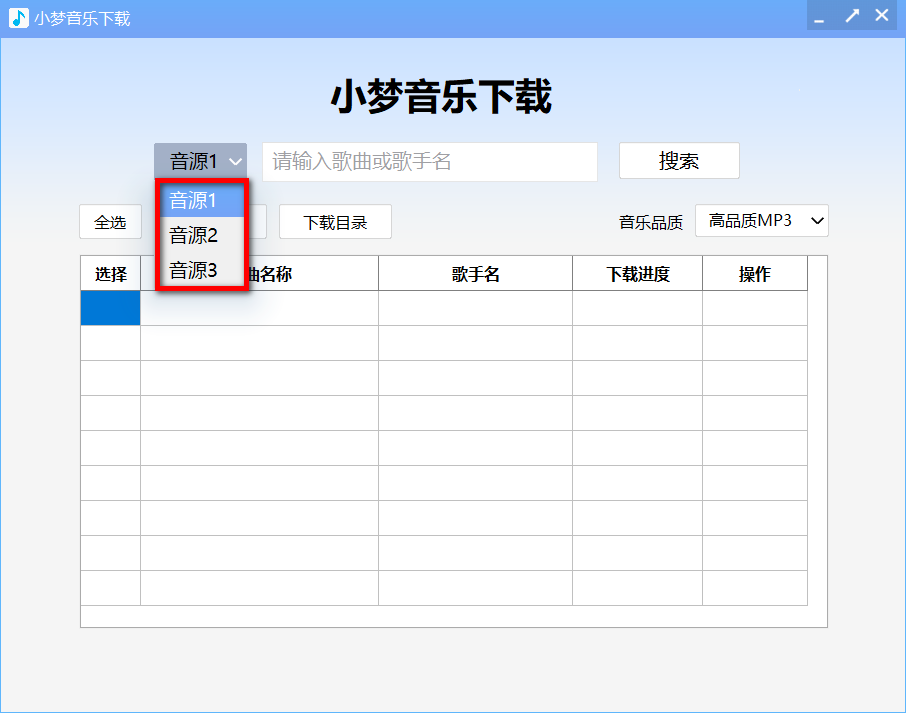Screen dimensions: 906x713
Task: Click the music note app icon in titlebar
Action: (x=18, y=15)
